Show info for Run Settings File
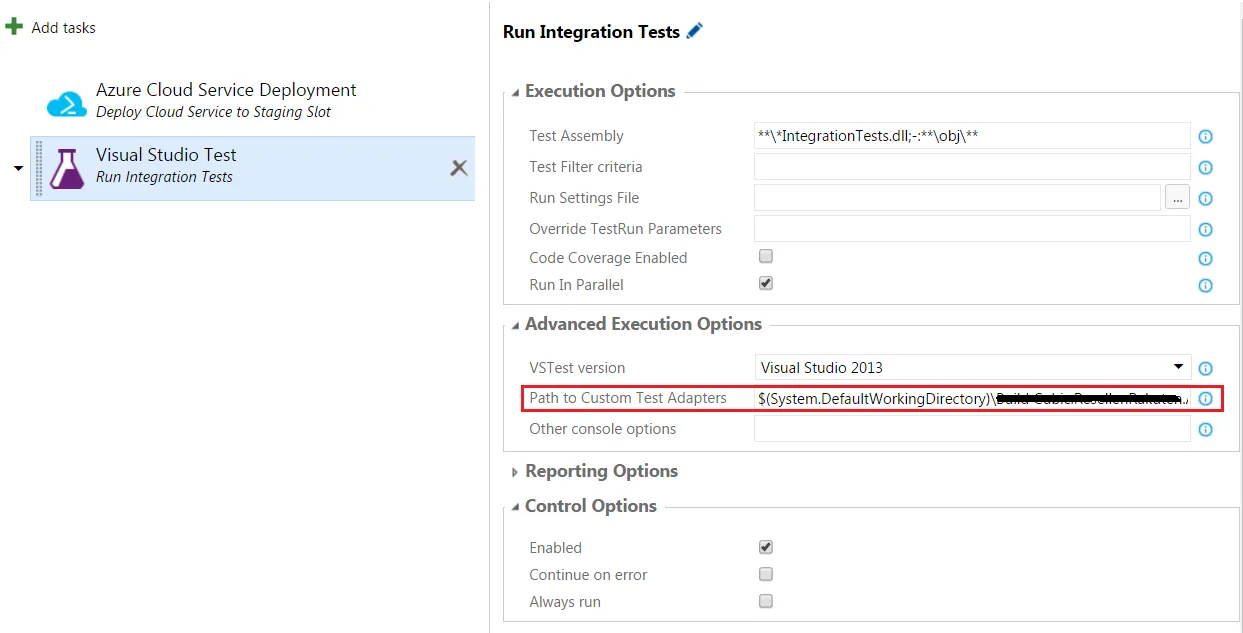The image size is (1243, 633). click(1205, 199)
